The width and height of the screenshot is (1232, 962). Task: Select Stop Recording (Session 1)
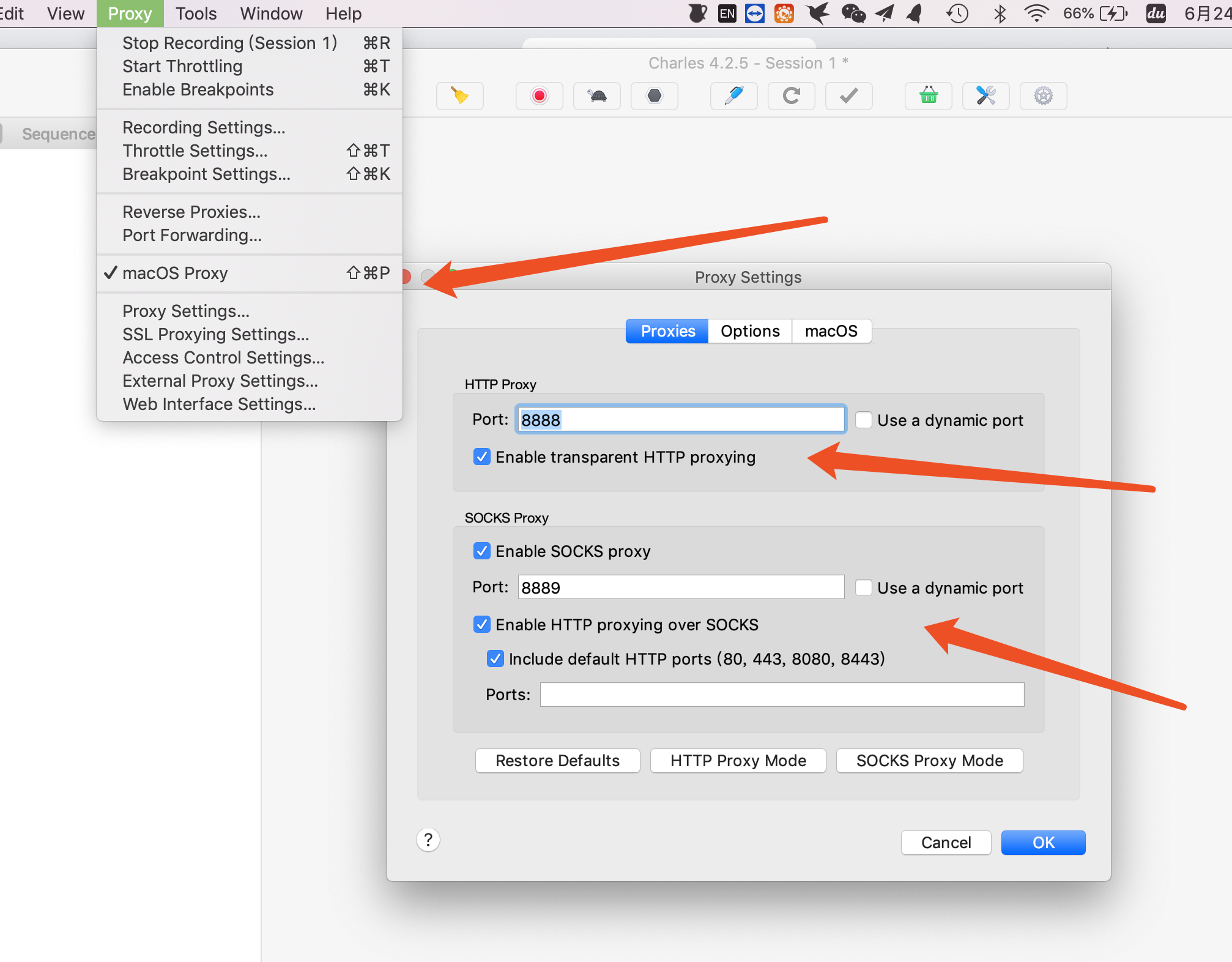point(250,43)
